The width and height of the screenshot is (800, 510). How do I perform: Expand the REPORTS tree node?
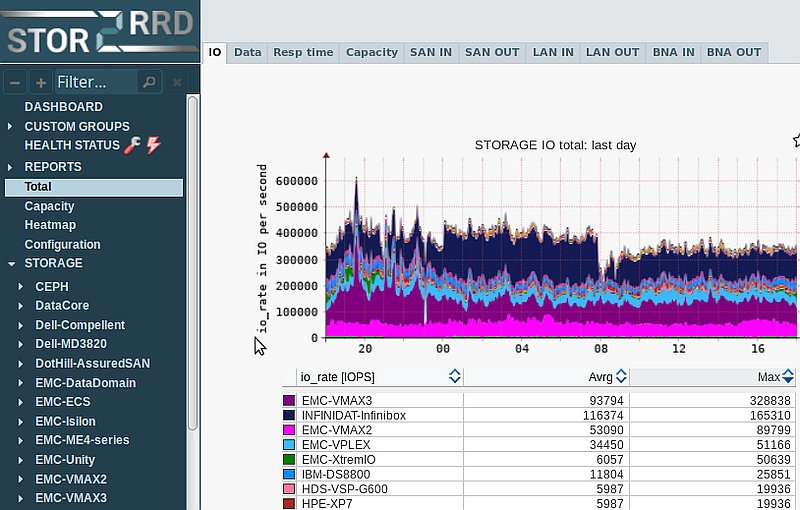point(11,167)
